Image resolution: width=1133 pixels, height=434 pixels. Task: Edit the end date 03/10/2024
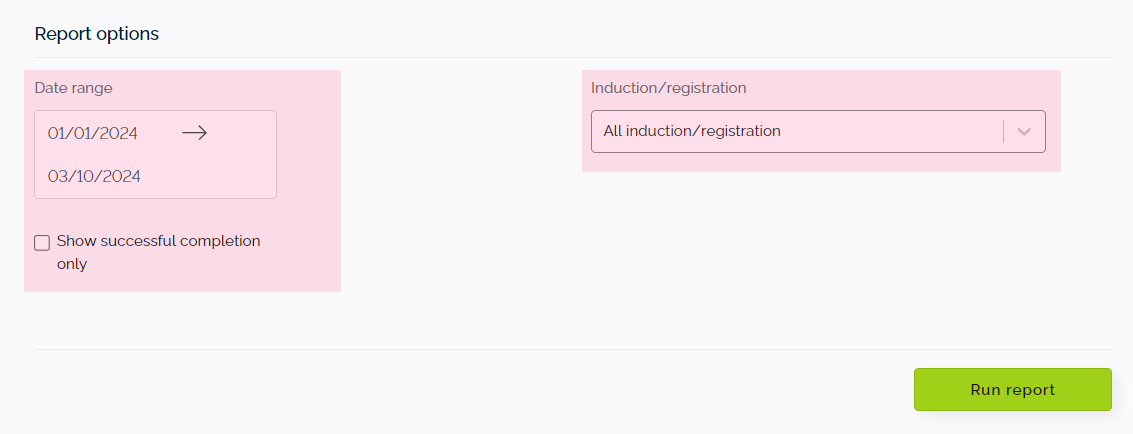click(94, 176)
